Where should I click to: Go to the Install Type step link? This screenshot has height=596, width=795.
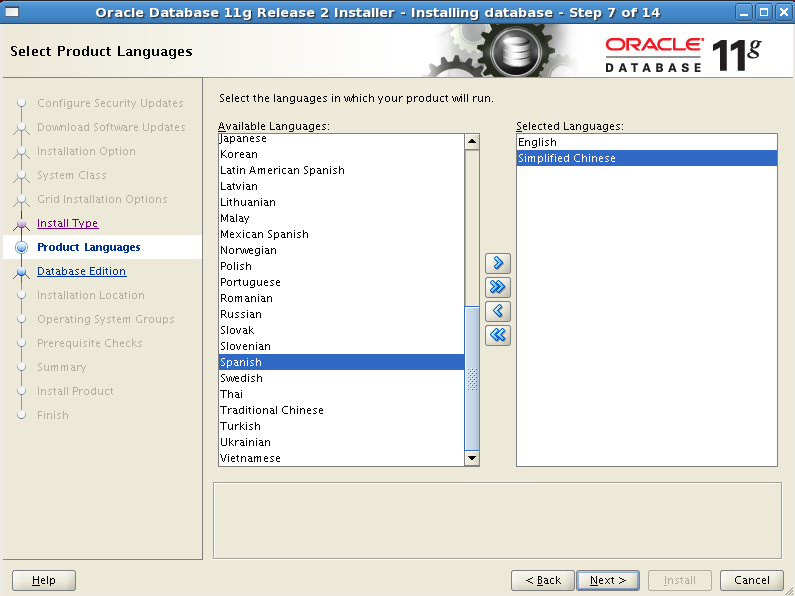(x=67, y=223)
